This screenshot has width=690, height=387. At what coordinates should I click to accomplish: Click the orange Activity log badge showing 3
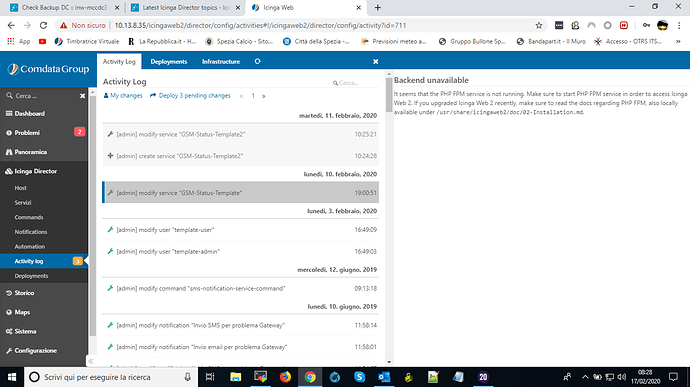point(77,261)
